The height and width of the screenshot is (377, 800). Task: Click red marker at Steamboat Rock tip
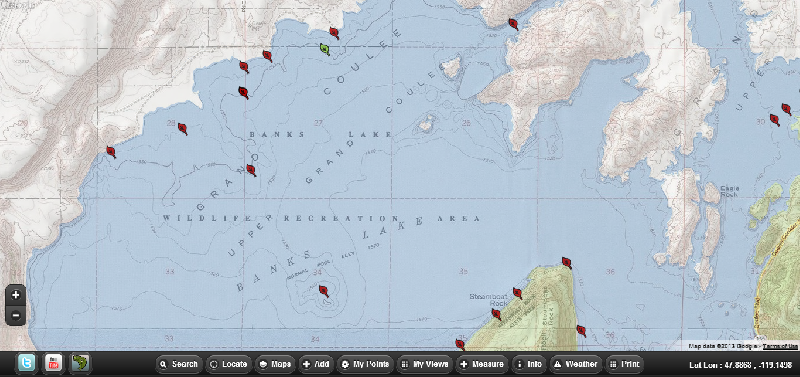[566, 263]
